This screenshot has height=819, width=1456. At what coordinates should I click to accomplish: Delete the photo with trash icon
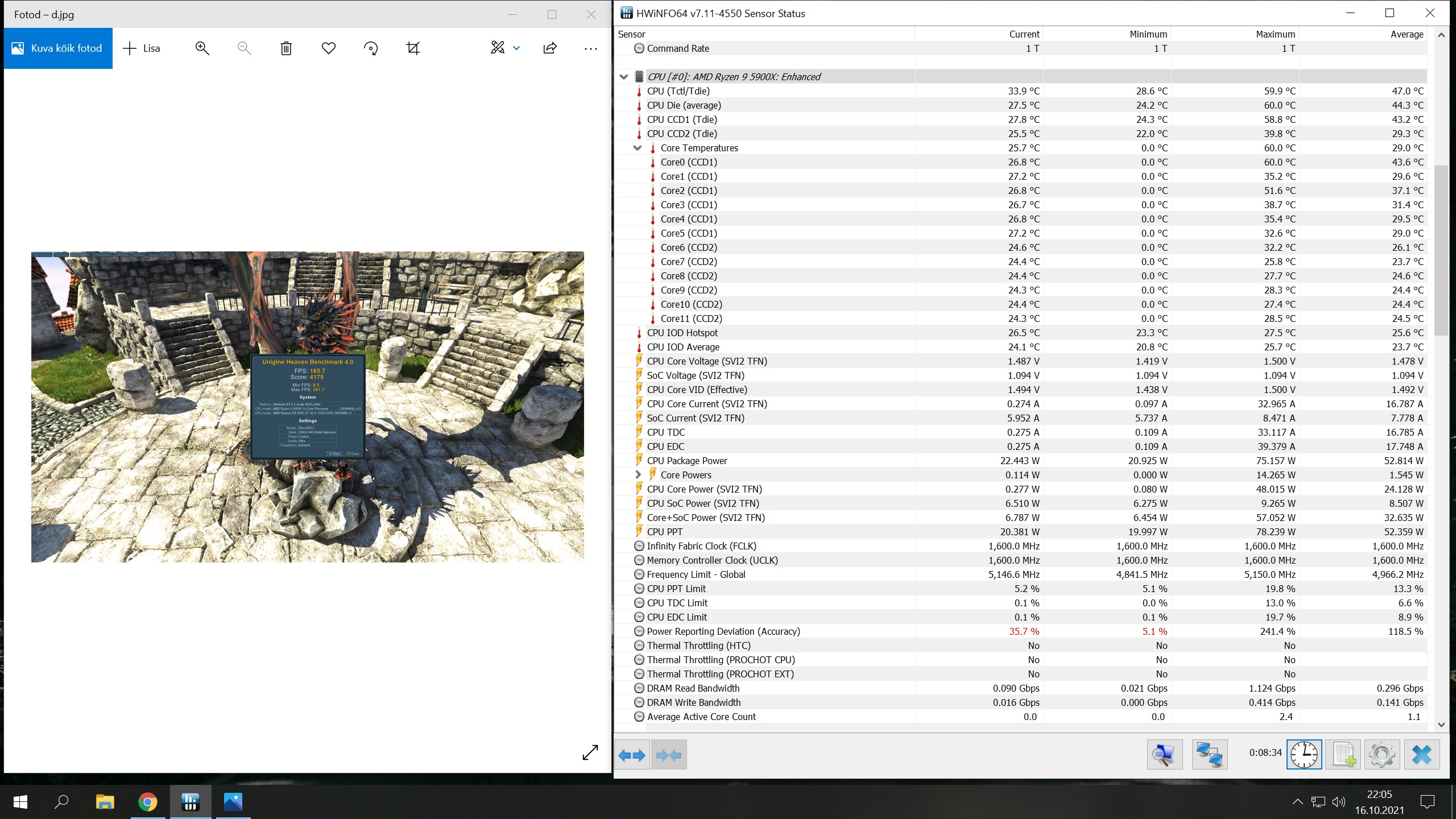point(286,48)
